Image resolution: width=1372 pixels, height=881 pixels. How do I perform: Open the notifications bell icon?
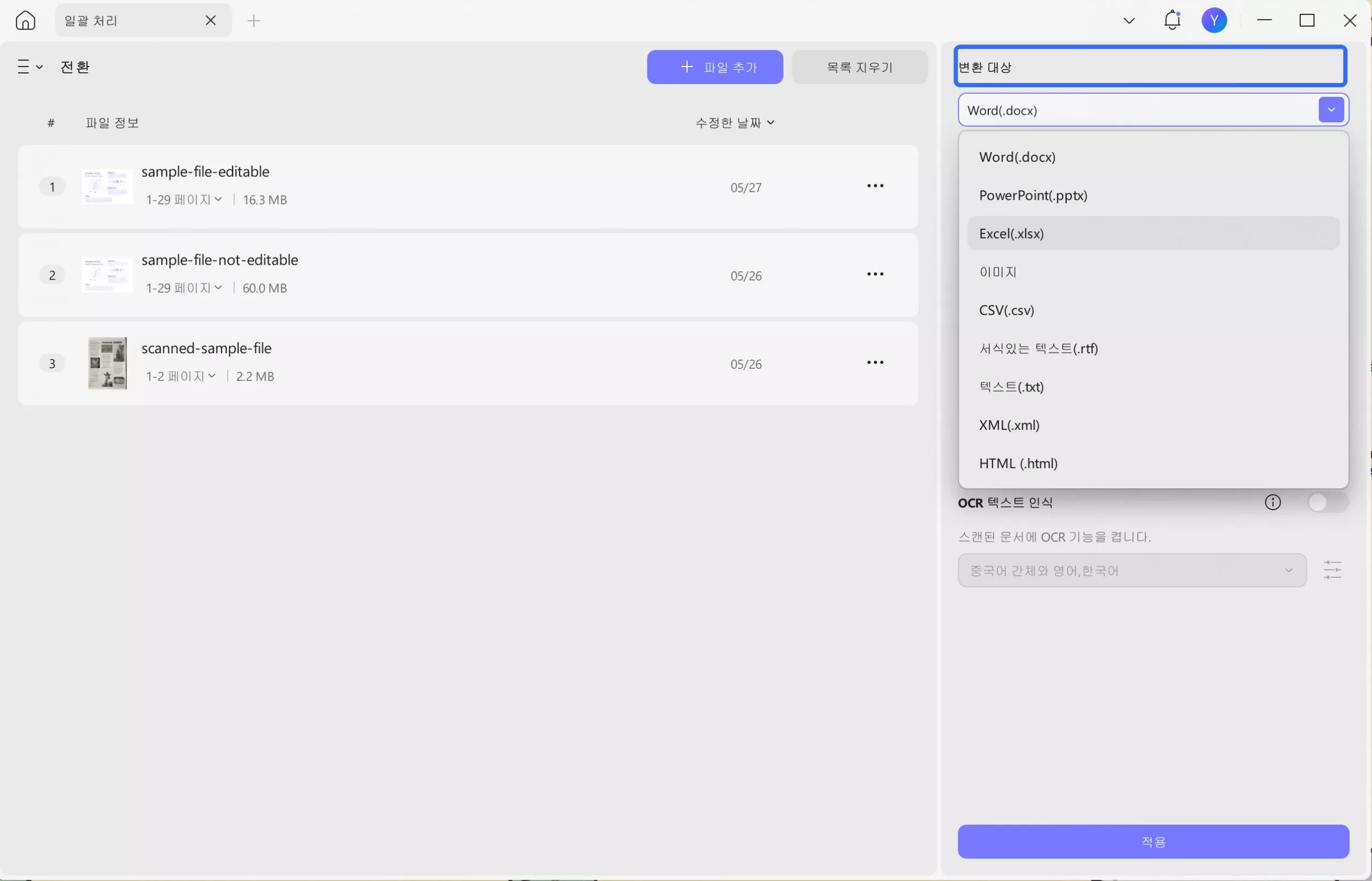(x=1172, y=20)
